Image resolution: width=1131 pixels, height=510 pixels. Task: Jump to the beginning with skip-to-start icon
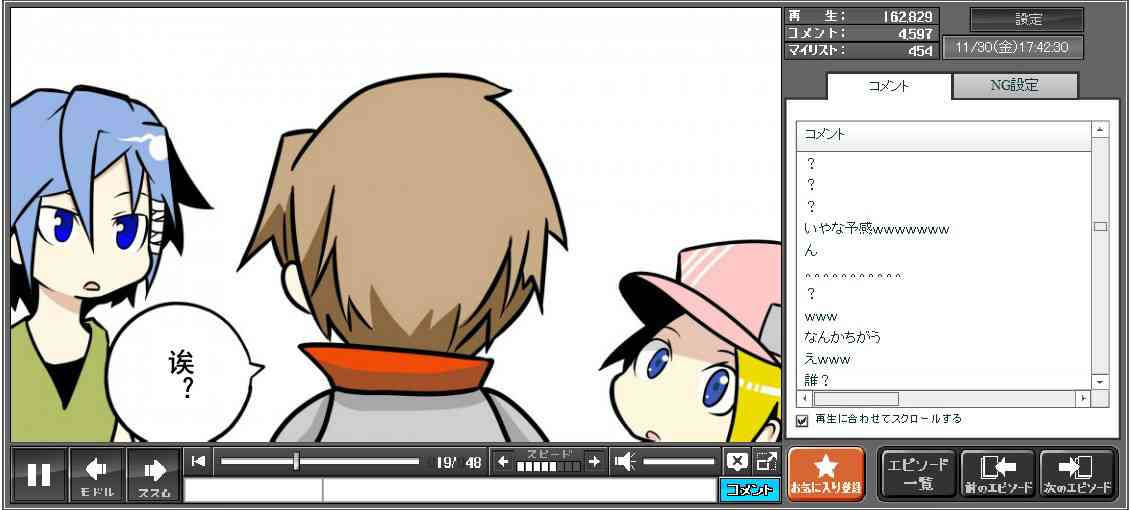(199, 461)
